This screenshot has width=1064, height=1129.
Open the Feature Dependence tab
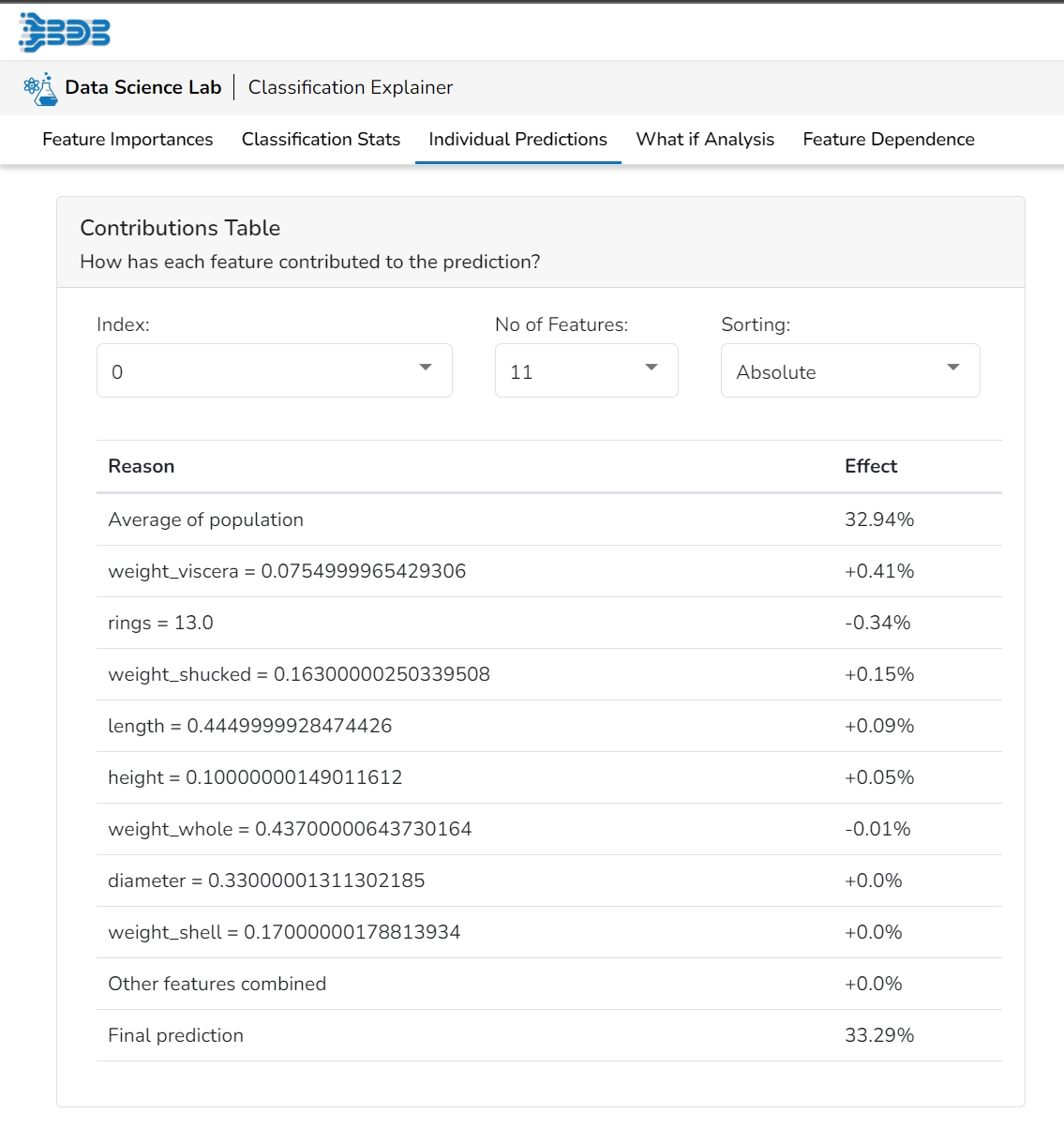pos(888,140)
